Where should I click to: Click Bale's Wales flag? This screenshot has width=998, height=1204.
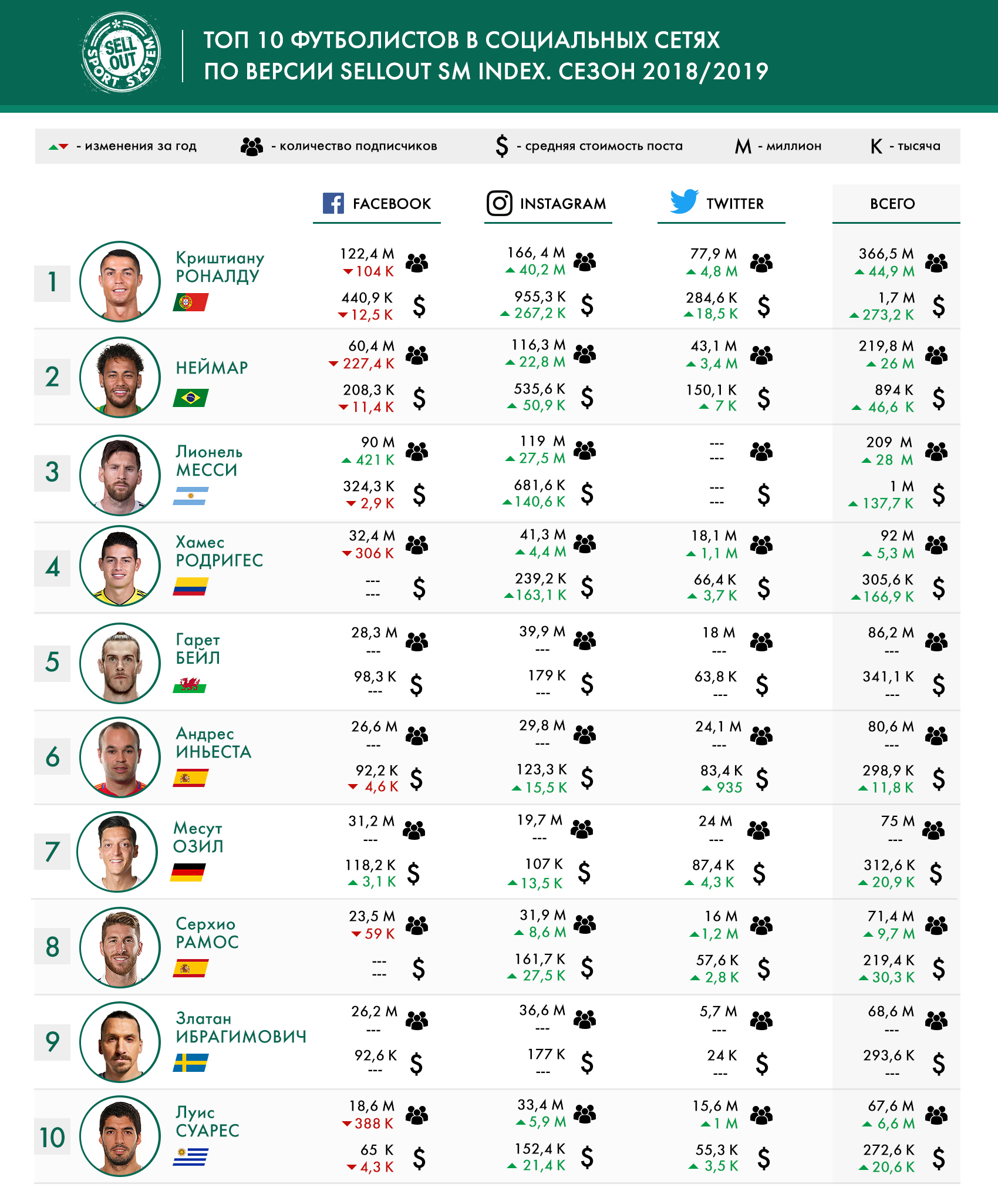coord(190,685)
